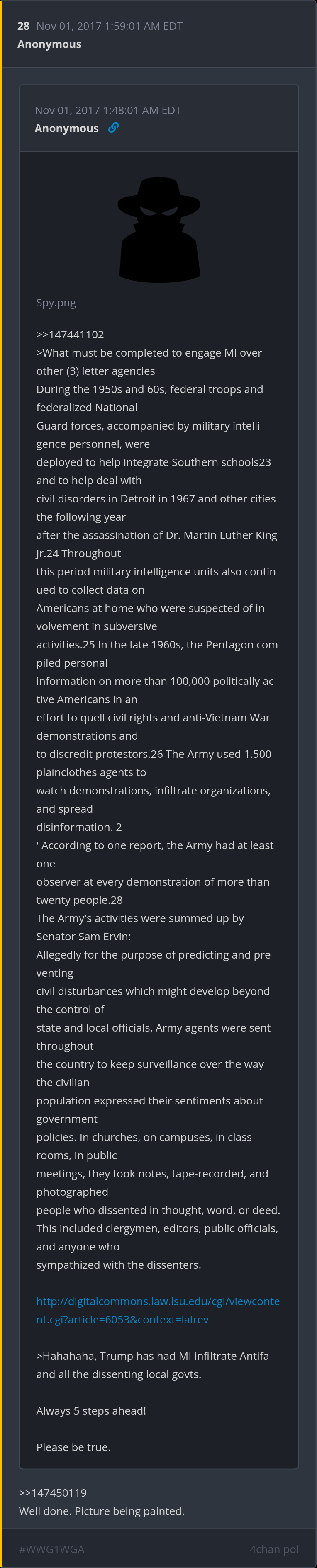Follow the >>147441102 post reference
Image resolution: width=317 pixels, height=1568 pixels.
point(70,334)
